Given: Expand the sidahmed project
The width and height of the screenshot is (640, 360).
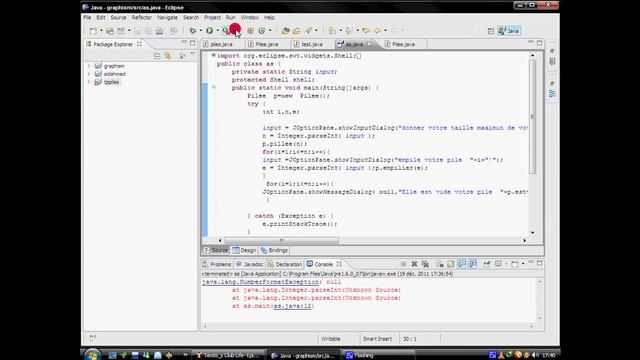Looking at the screenshot, I should click(x=89, y=74).
